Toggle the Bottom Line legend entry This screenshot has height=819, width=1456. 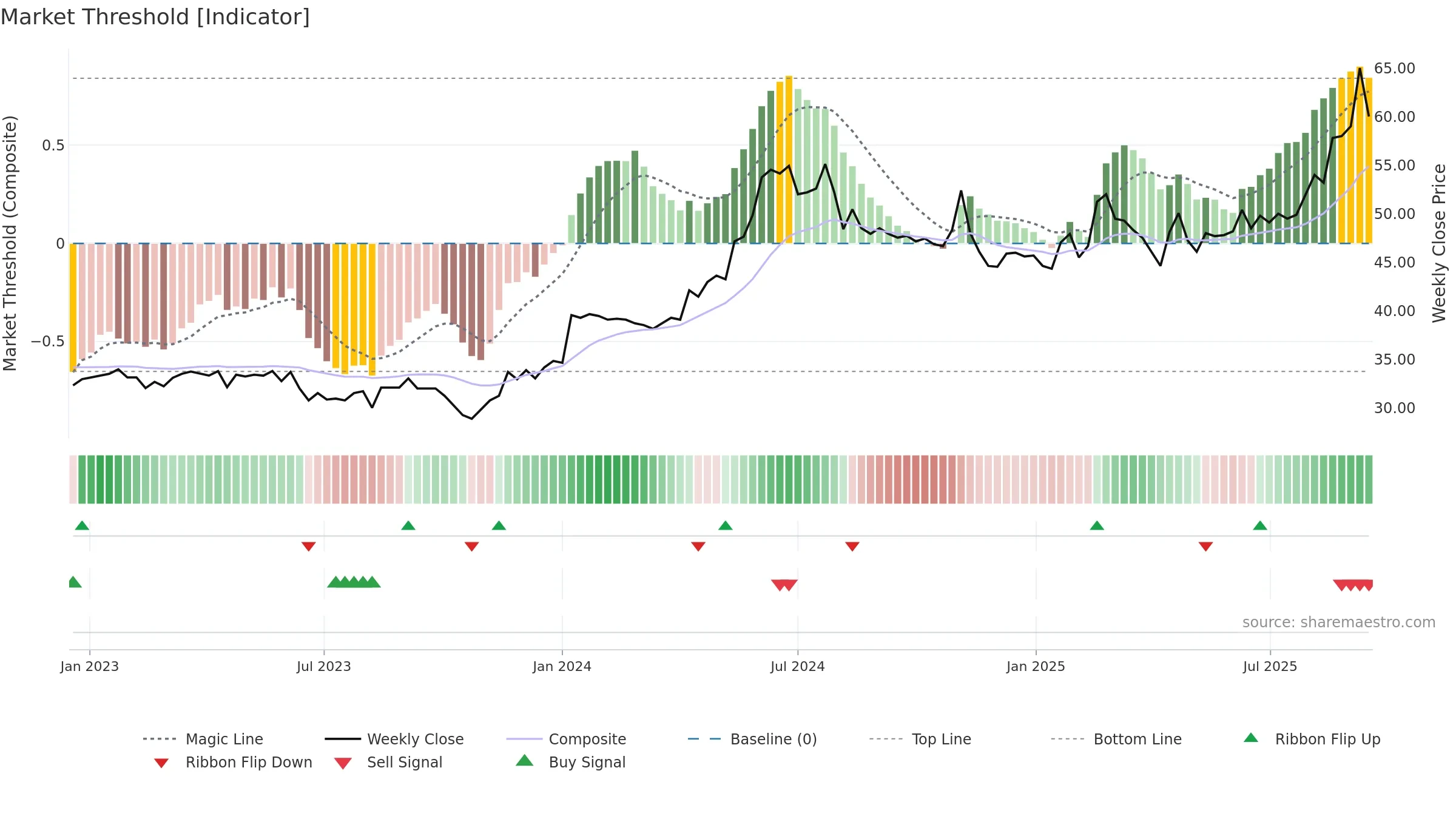click(1116, 739)
